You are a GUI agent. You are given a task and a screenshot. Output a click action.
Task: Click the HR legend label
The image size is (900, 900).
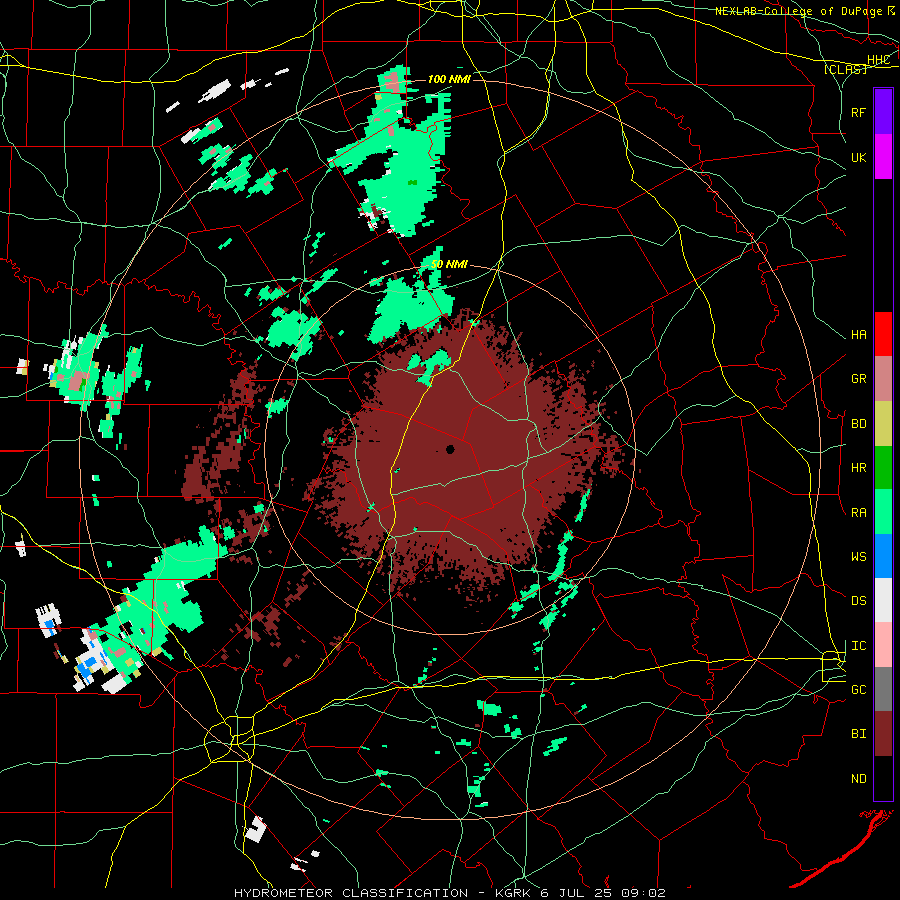click(x=858, y=468)
